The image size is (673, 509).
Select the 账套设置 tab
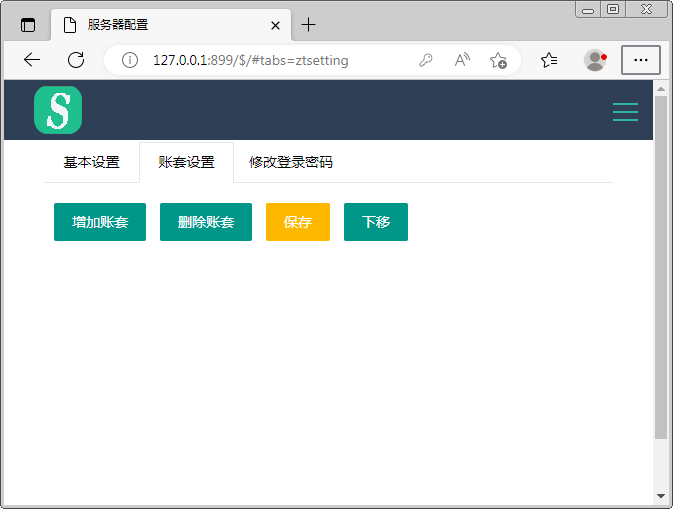tap(187, 162)
